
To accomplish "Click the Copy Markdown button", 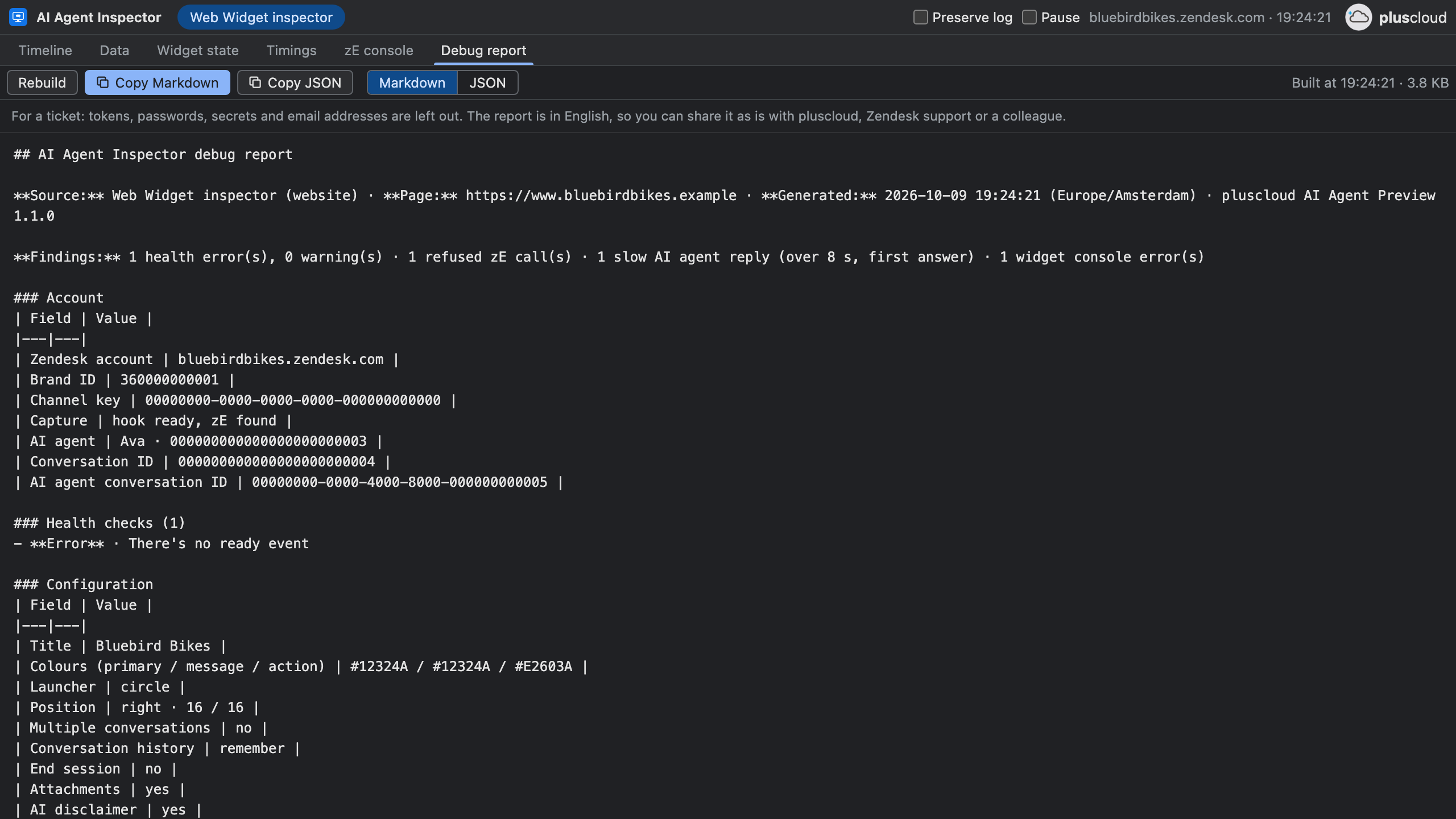I will (158, 82).
